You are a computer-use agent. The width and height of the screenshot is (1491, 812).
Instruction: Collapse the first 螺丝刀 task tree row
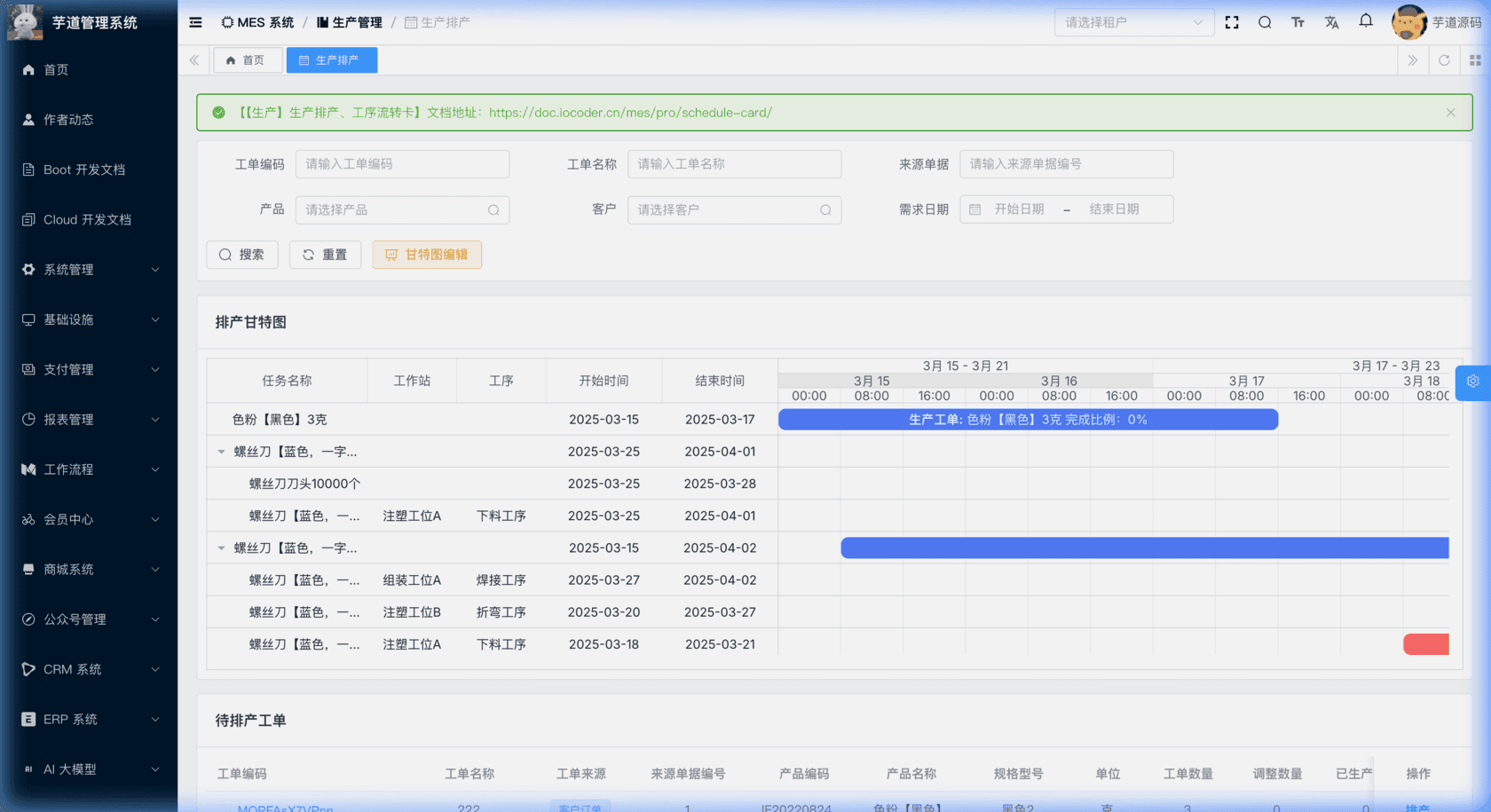click(x=222, y=452)
